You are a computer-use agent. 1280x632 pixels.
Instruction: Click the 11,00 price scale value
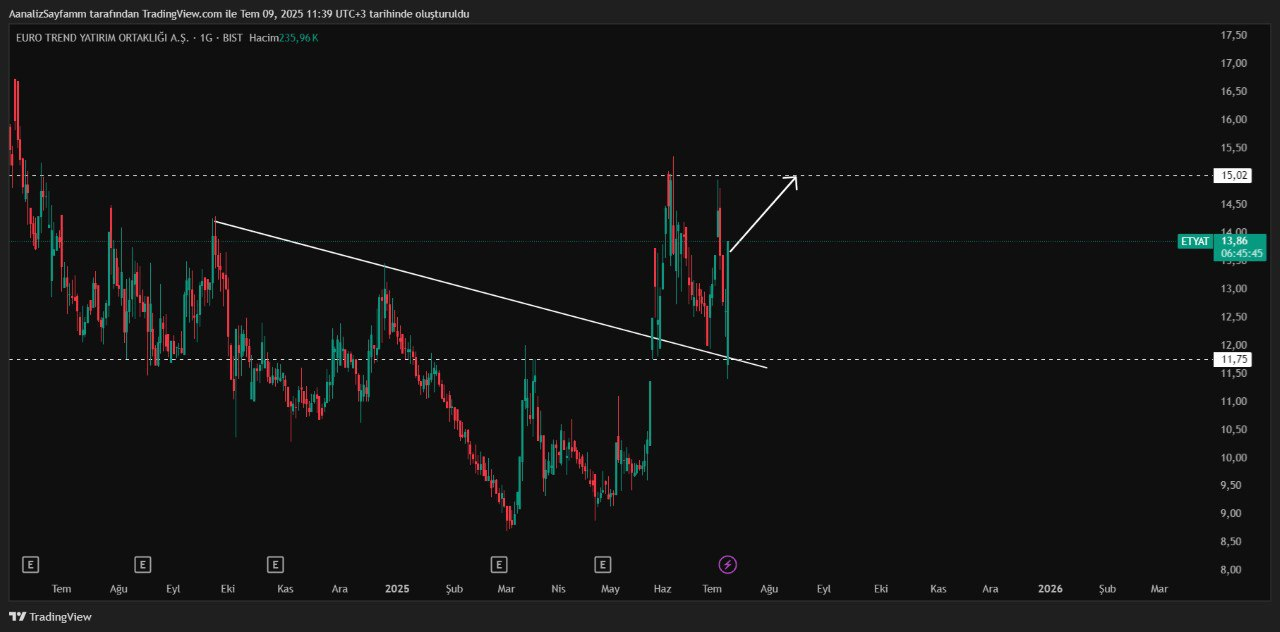1234,401
